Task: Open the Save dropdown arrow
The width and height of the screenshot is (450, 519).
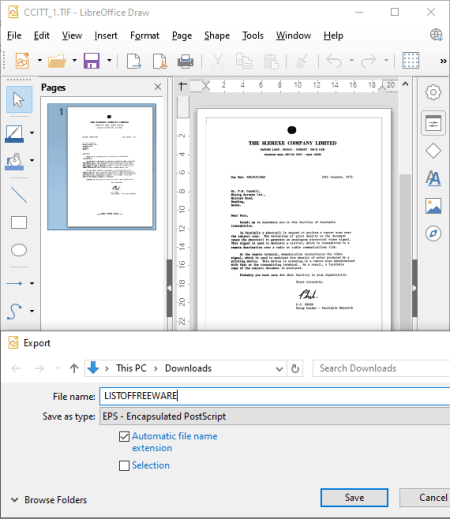Action: tap(109, 60)
